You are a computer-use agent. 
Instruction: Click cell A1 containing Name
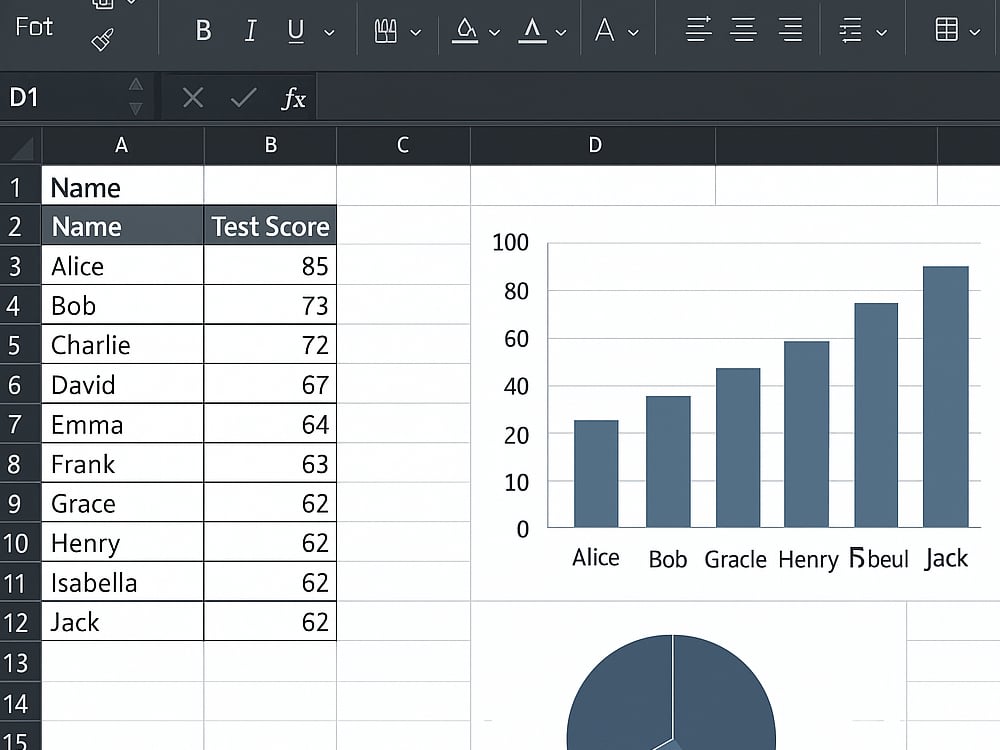click(122, 186)
